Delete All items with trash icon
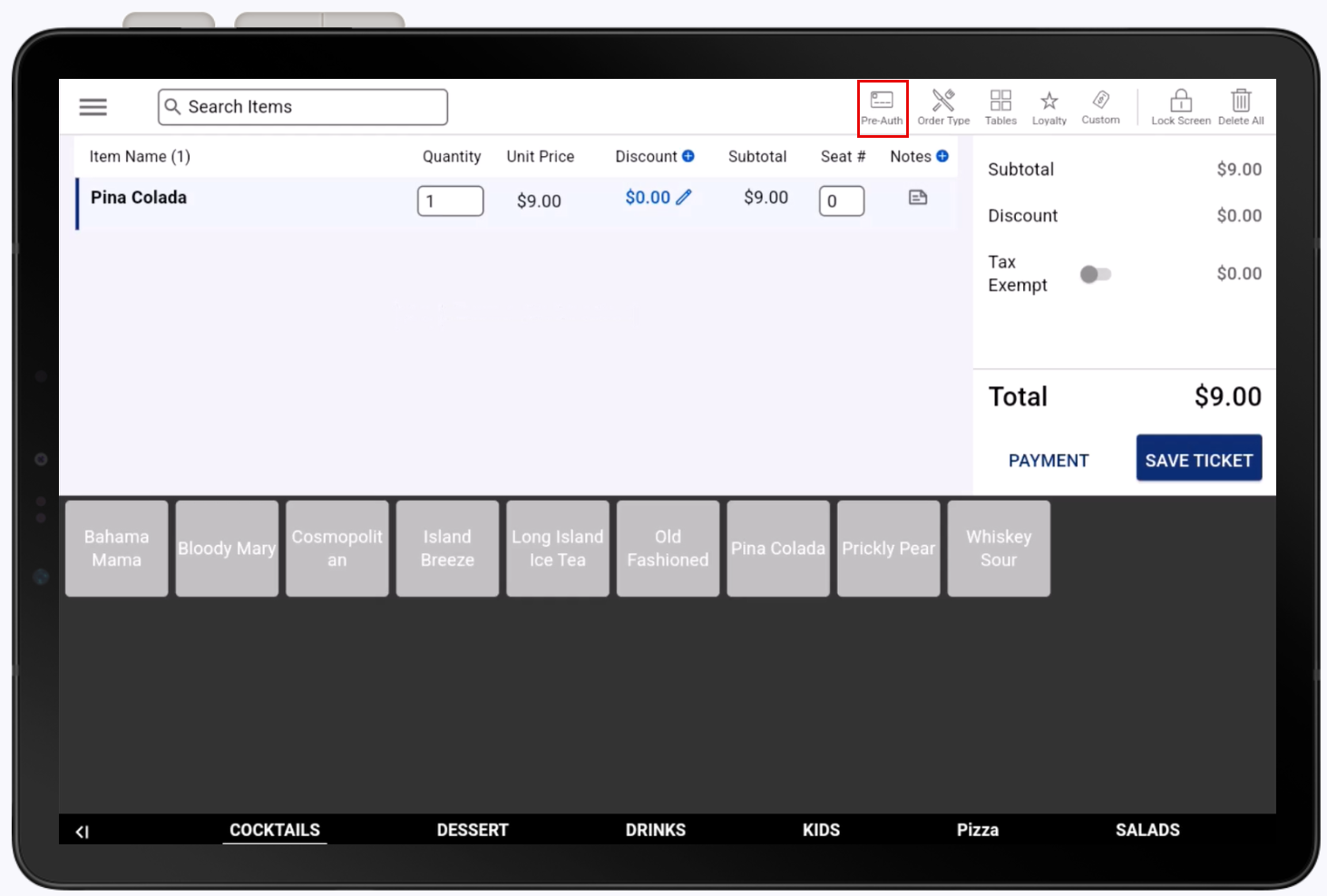 tap(1241, 108)
